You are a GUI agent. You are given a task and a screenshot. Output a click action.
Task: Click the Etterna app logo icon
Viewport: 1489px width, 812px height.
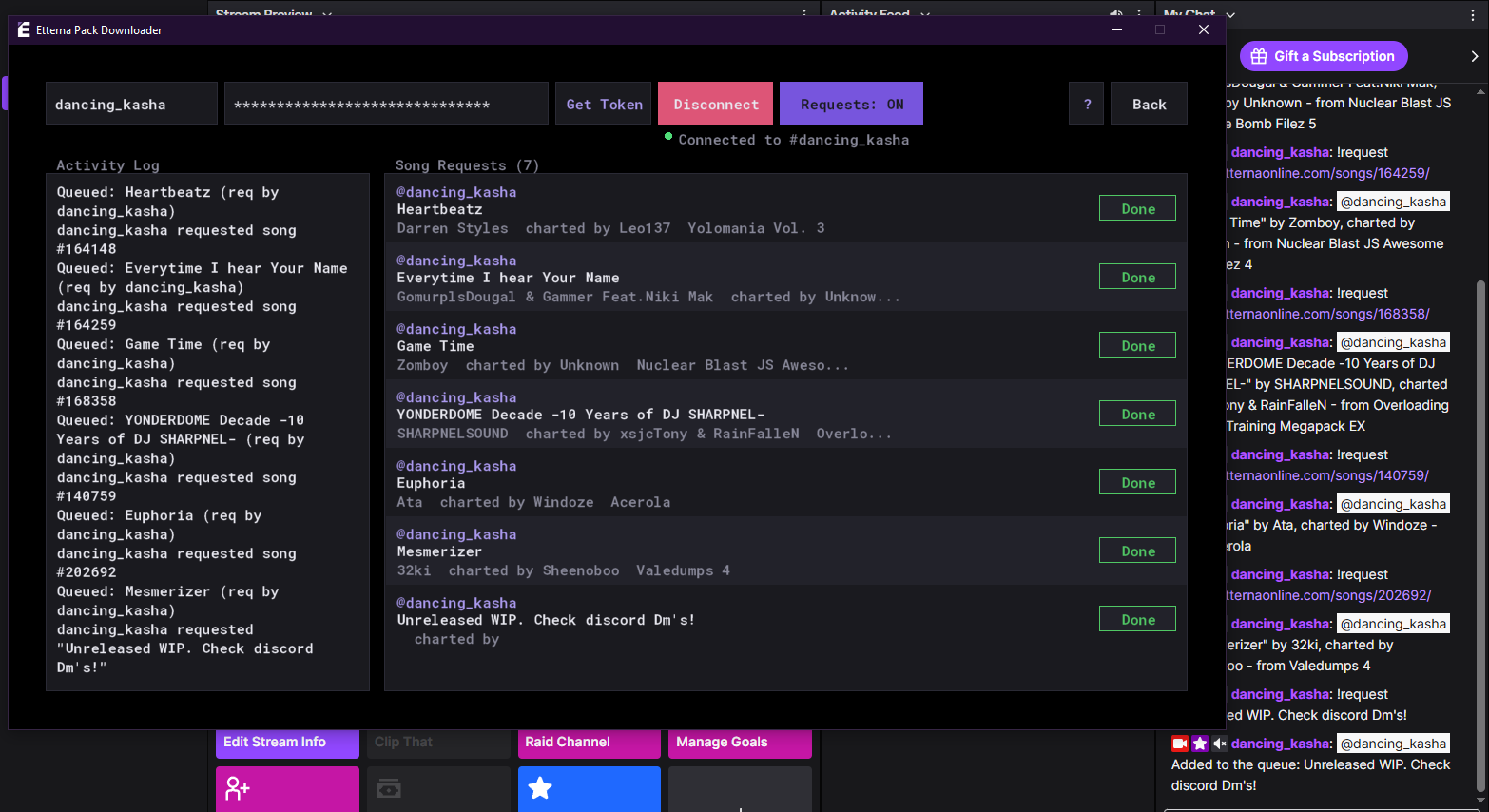click(24, 29)
